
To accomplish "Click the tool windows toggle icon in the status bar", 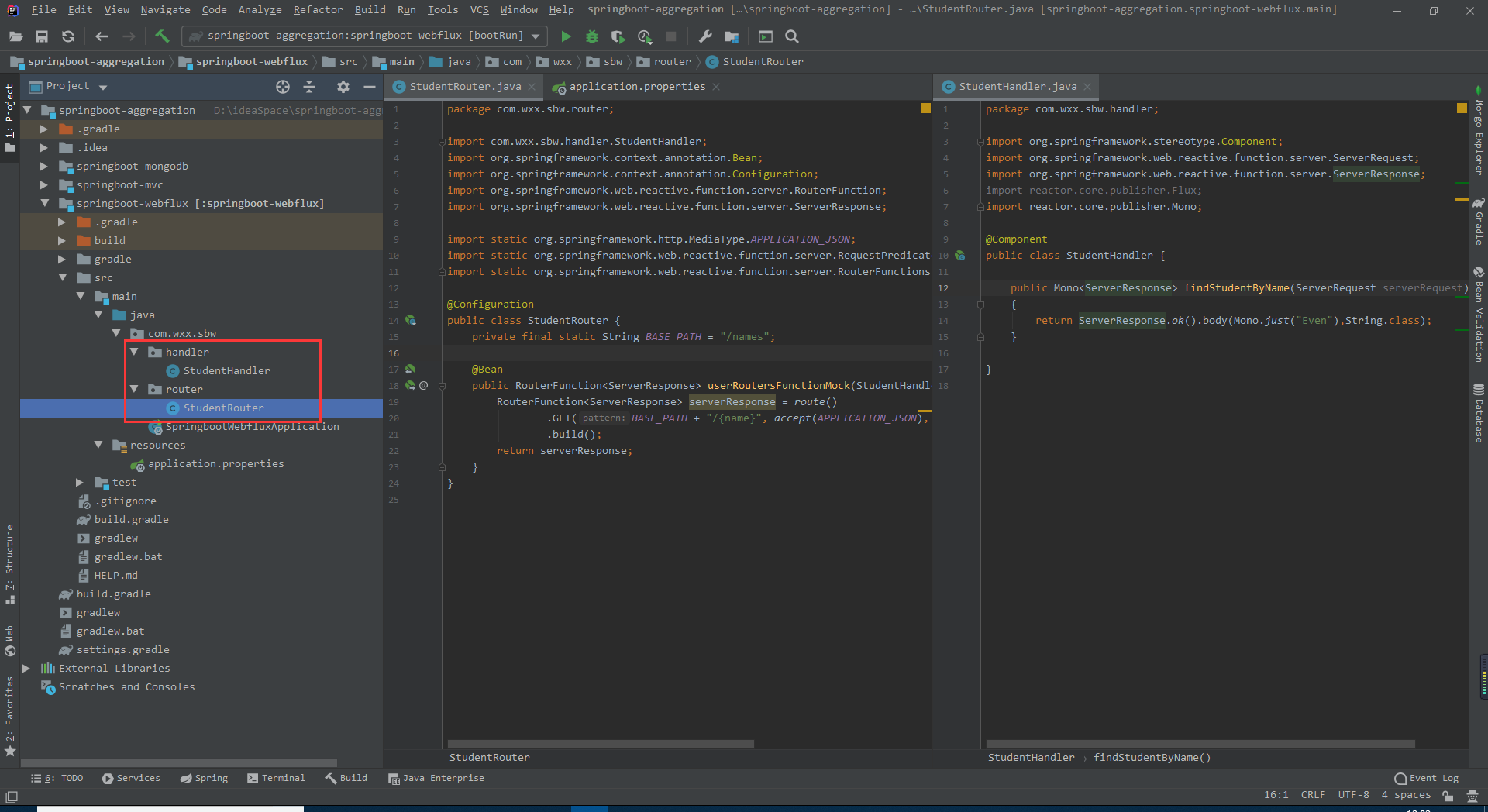I will 12,797.
